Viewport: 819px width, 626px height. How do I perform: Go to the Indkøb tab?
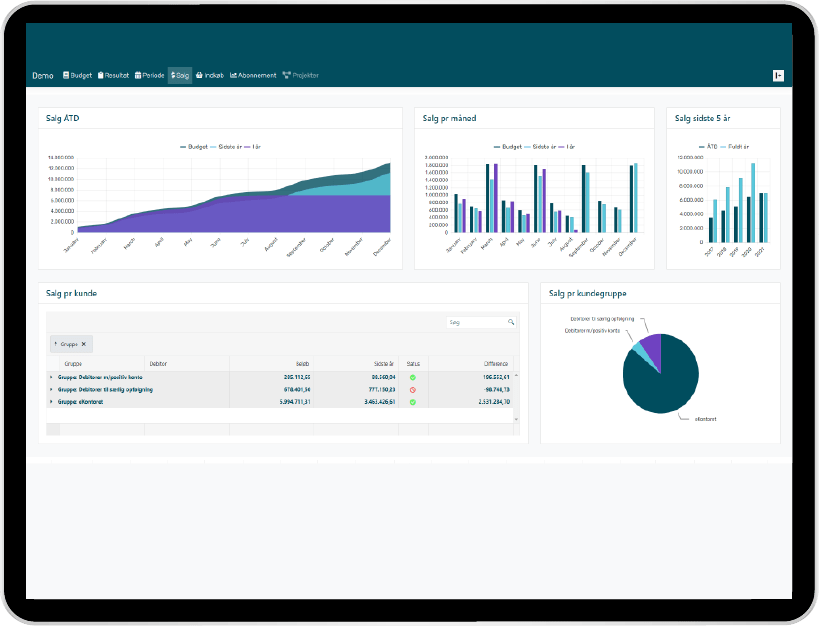click(x=210, y=75)
